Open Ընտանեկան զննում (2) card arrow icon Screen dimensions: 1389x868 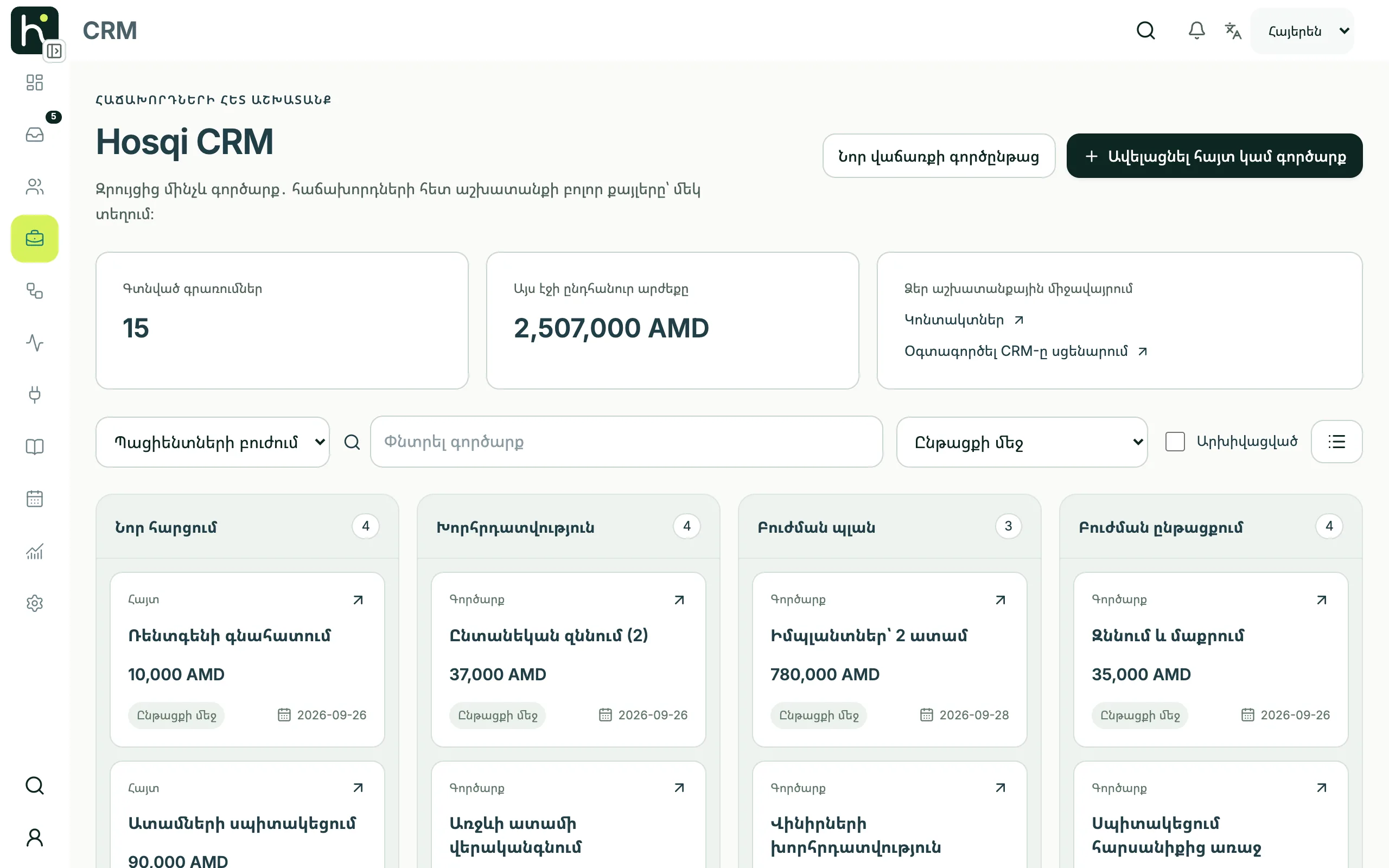(679, 600)
